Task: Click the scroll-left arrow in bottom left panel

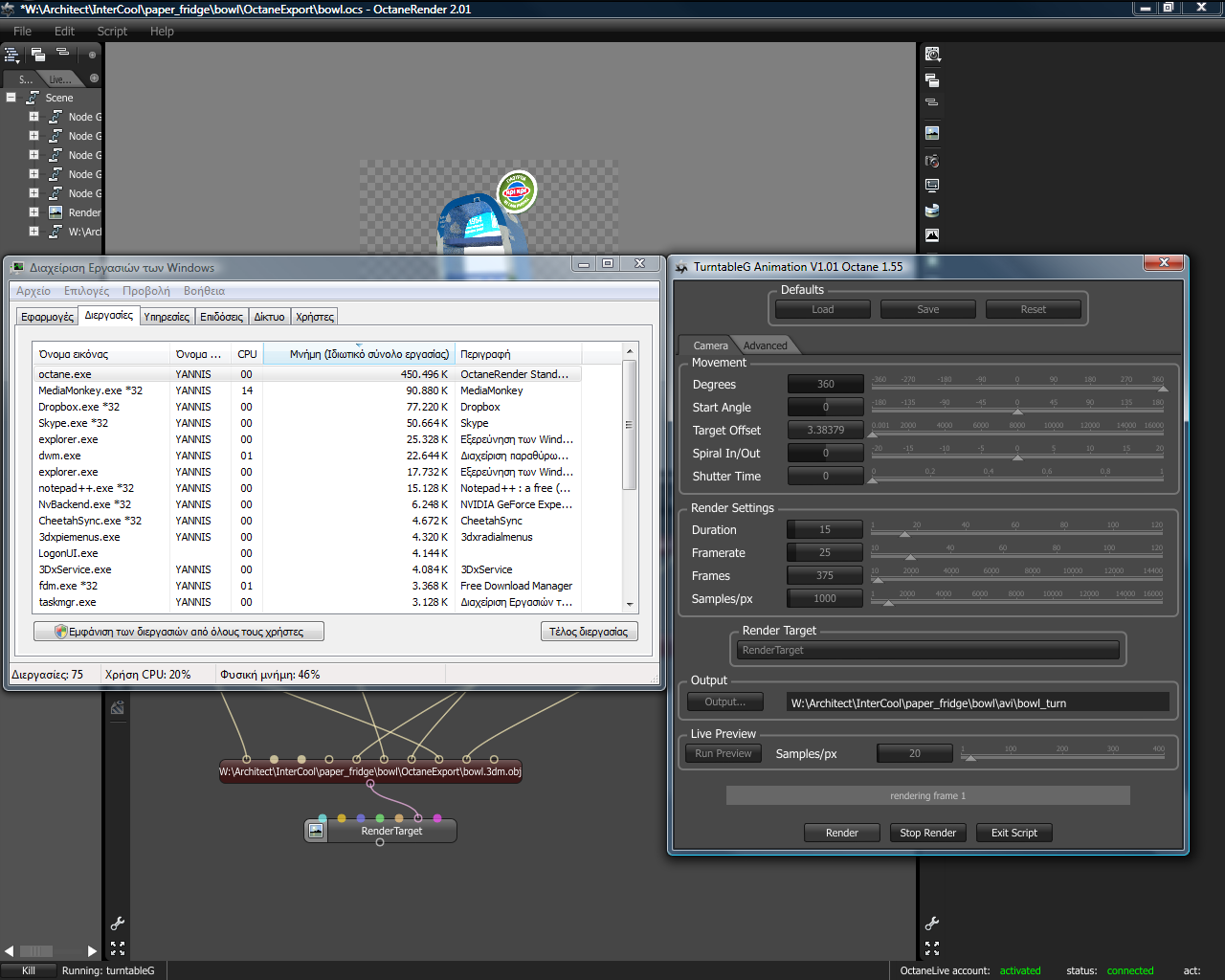Action: tap(10, 951)
